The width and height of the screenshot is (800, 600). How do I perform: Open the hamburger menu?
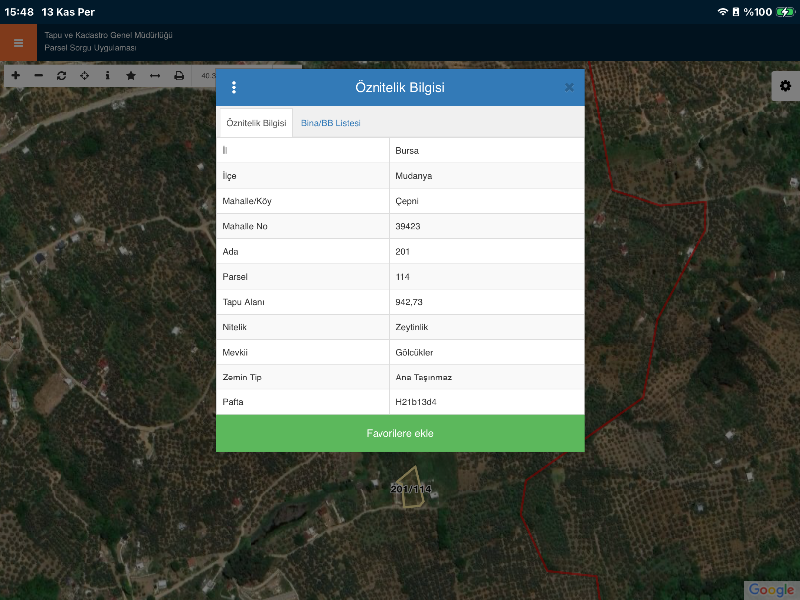(18, 43)
